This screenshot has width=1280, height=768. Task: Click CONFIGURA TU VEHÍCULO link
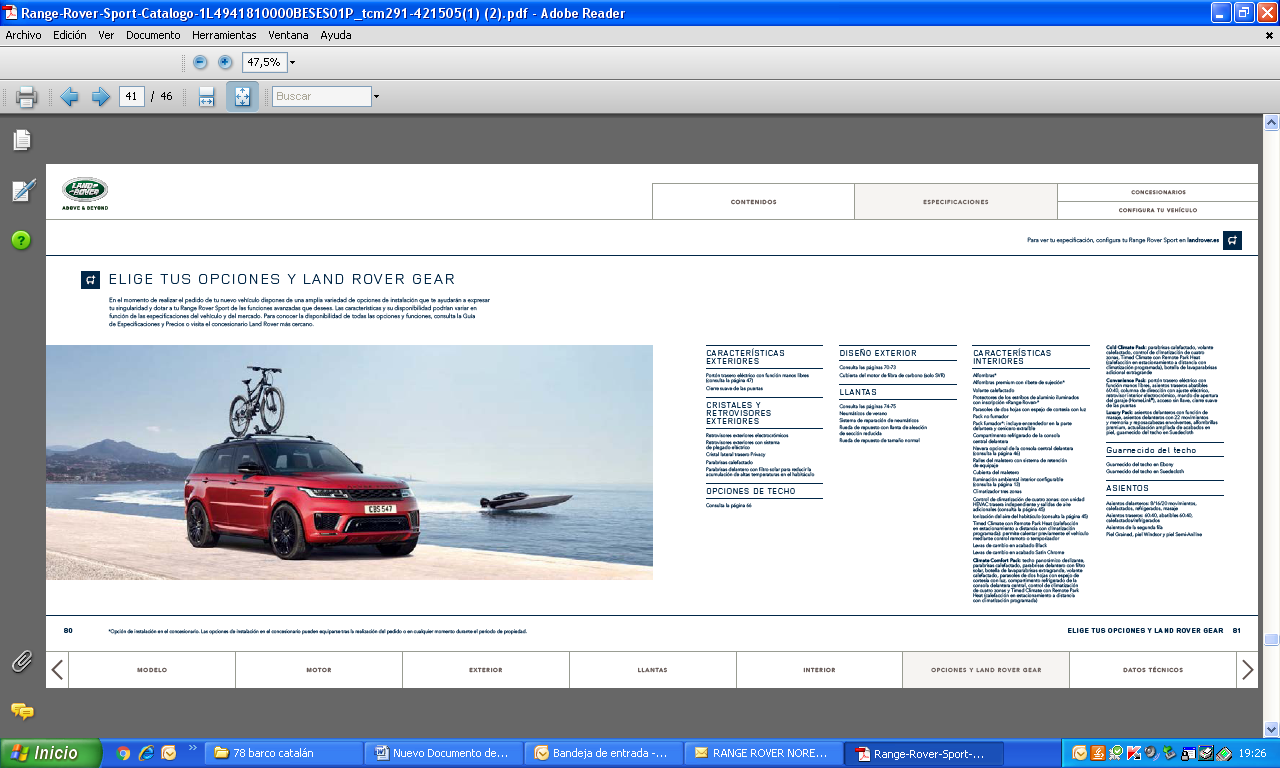(x=1158, y=210)
